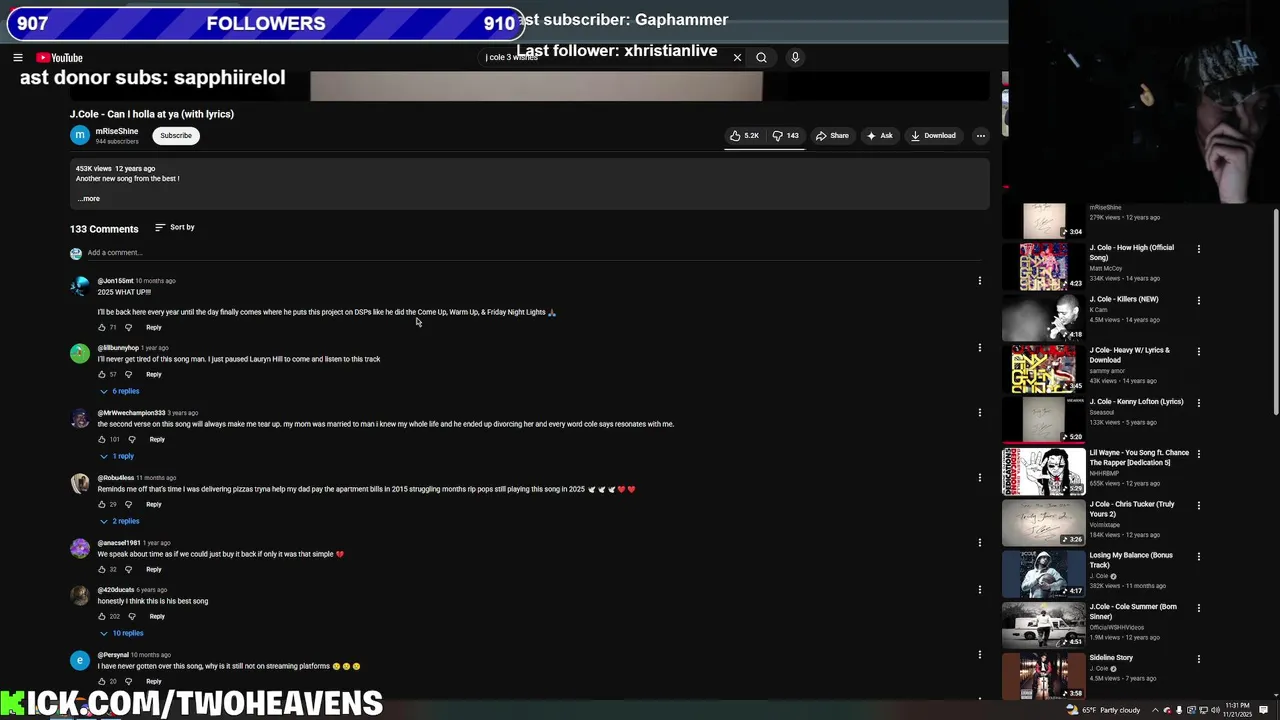Viewport: 1280px width, 720px height.
Task: Open options for Losing My Balance video
Action: tap(1199, 556)
